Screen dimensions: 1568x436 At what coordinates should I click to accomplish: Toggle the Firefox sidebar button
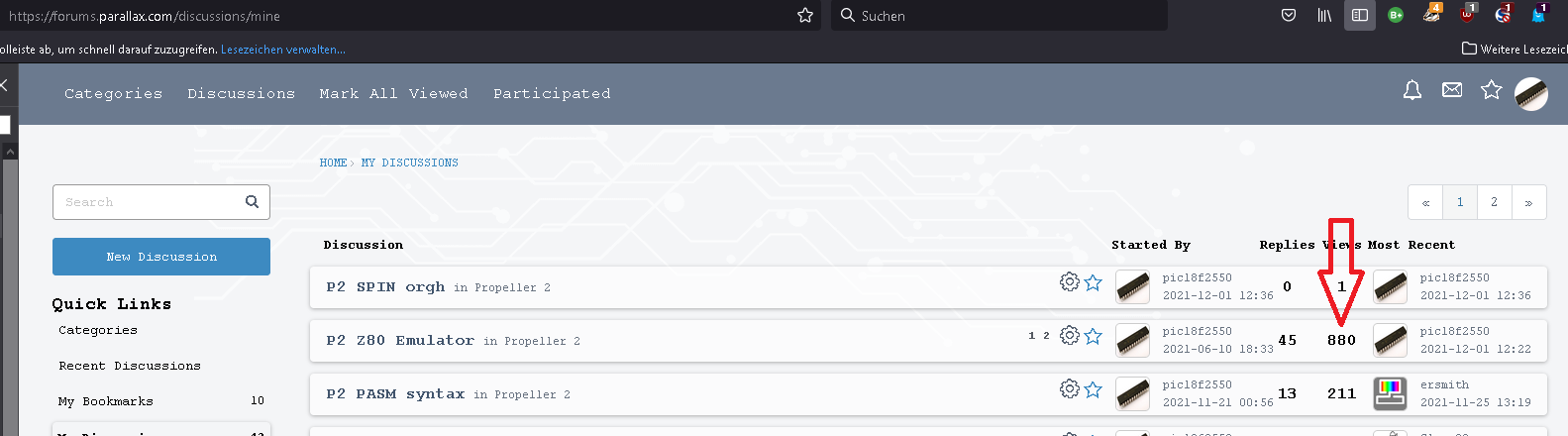coord(1360,15)
